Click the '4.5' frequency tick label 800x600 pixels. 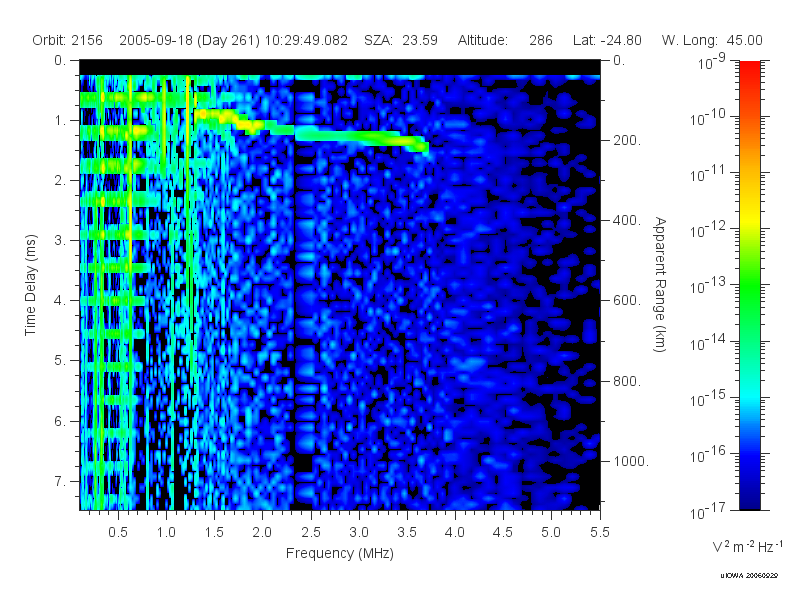(x=503, y=532)
